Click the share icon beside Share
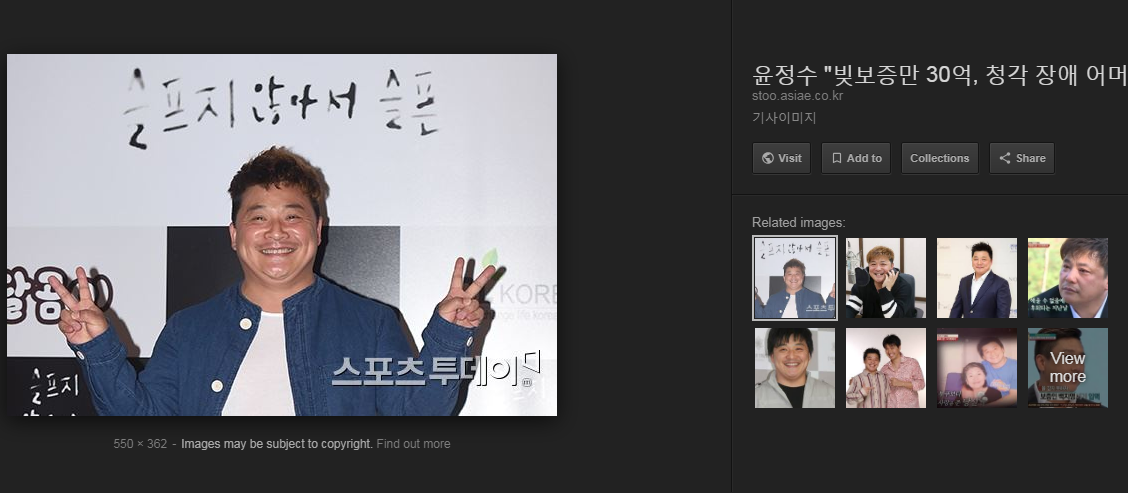The height and width of the screenshot is (493, 1128). coord(1005,158)
